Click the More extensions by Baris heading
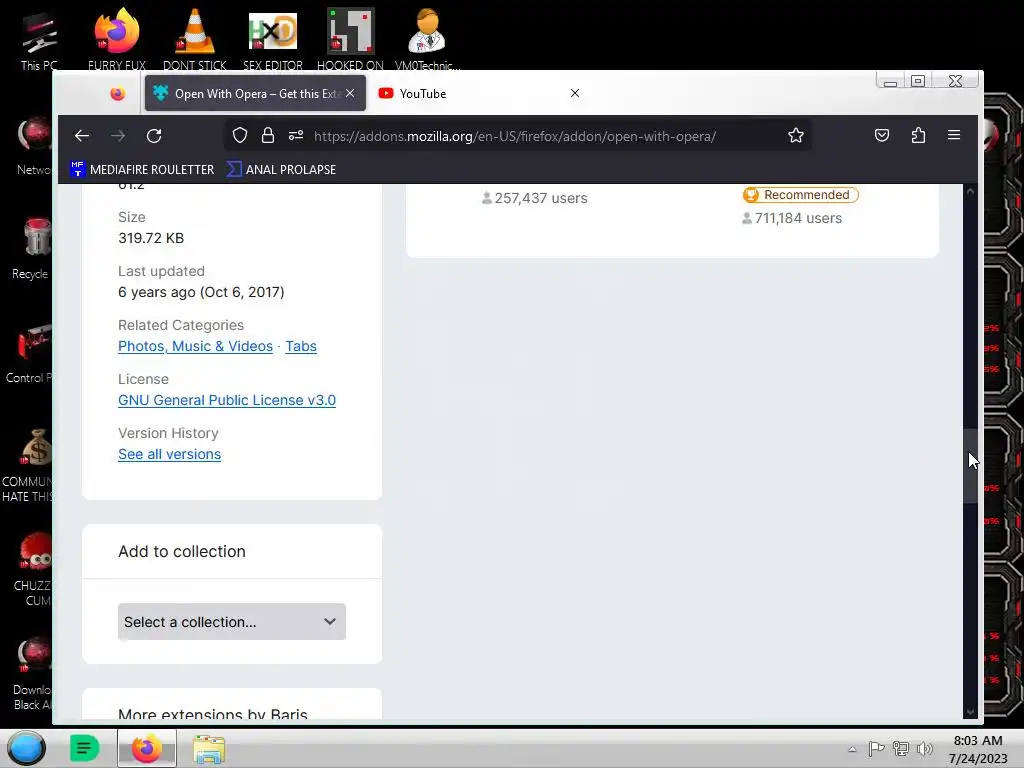 click(213, 714)
